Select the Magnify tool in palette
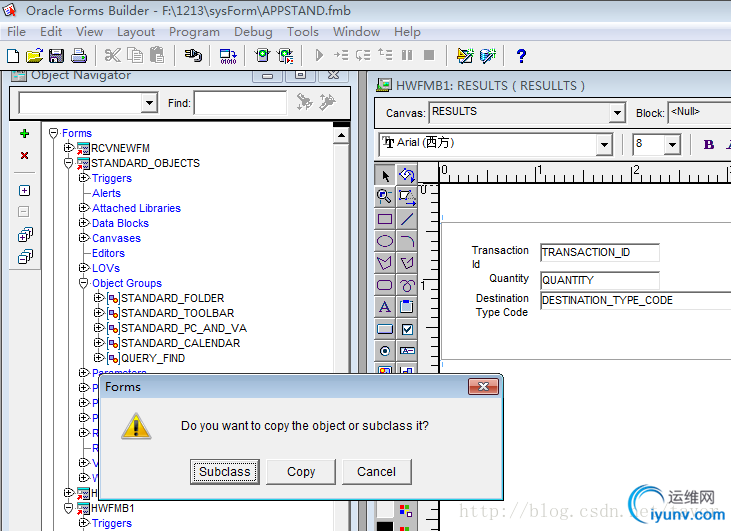The height and width of the screenshot is (531, 731). click(x=385, y=196)
